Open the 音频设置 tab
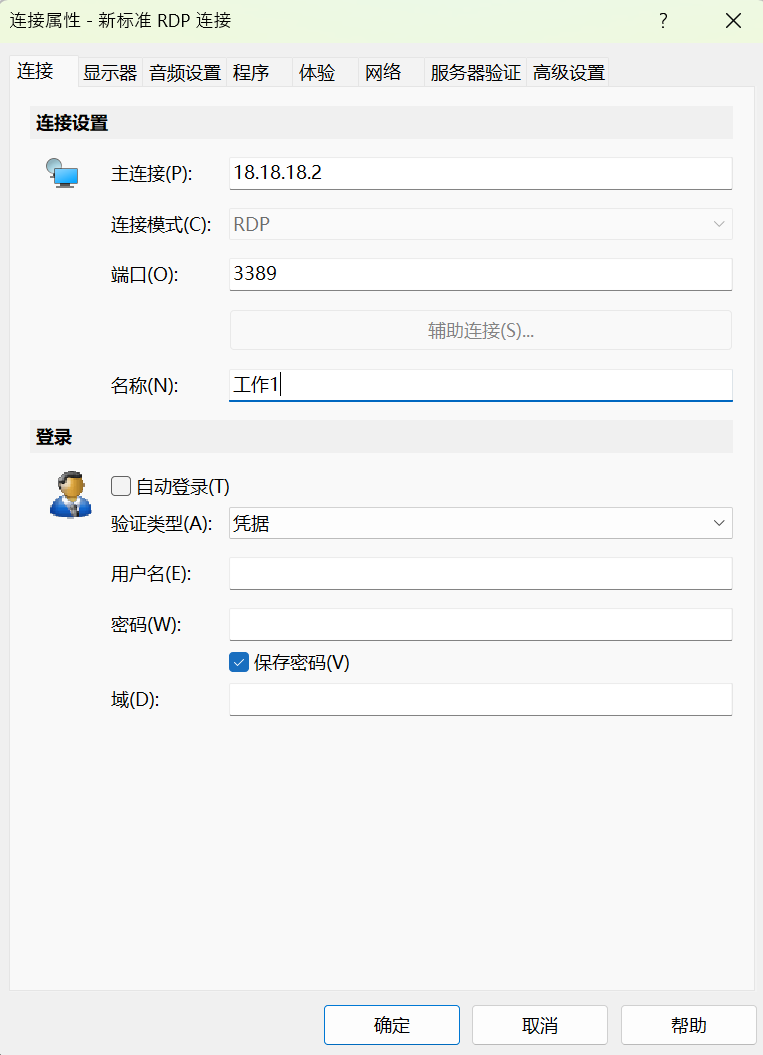Screen dimensions: 763x1055 click(185, 73)
